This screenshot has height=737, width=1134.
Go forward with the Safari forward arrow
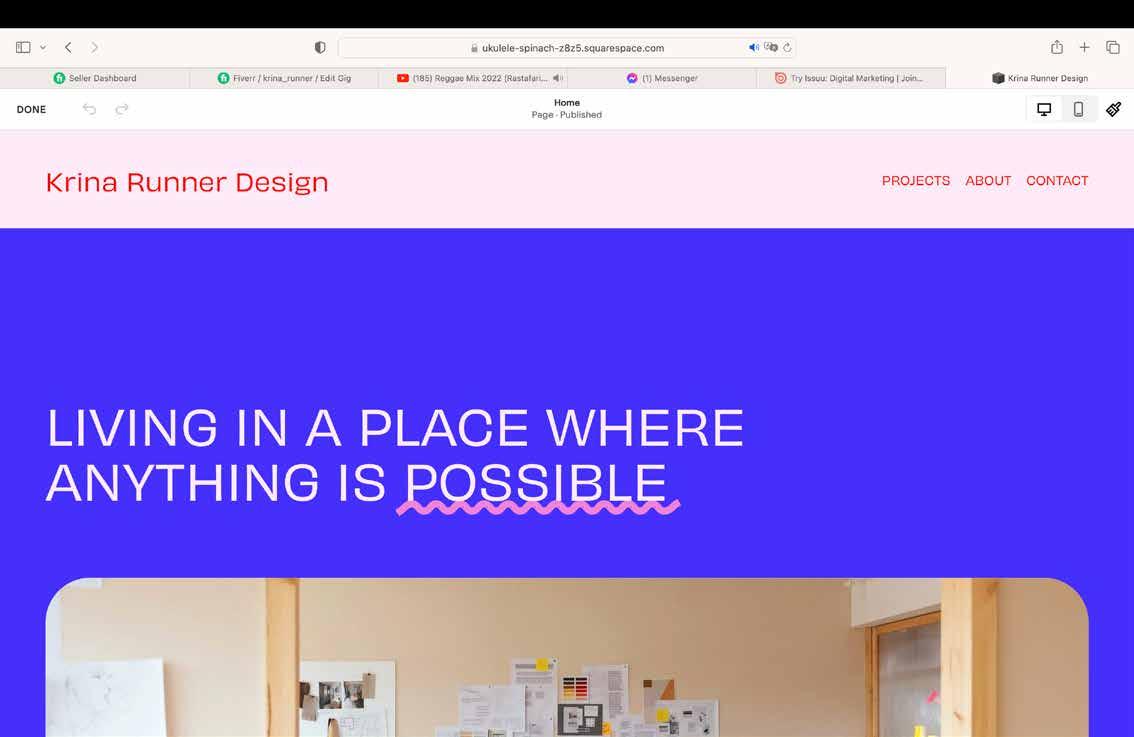point(95,48)
